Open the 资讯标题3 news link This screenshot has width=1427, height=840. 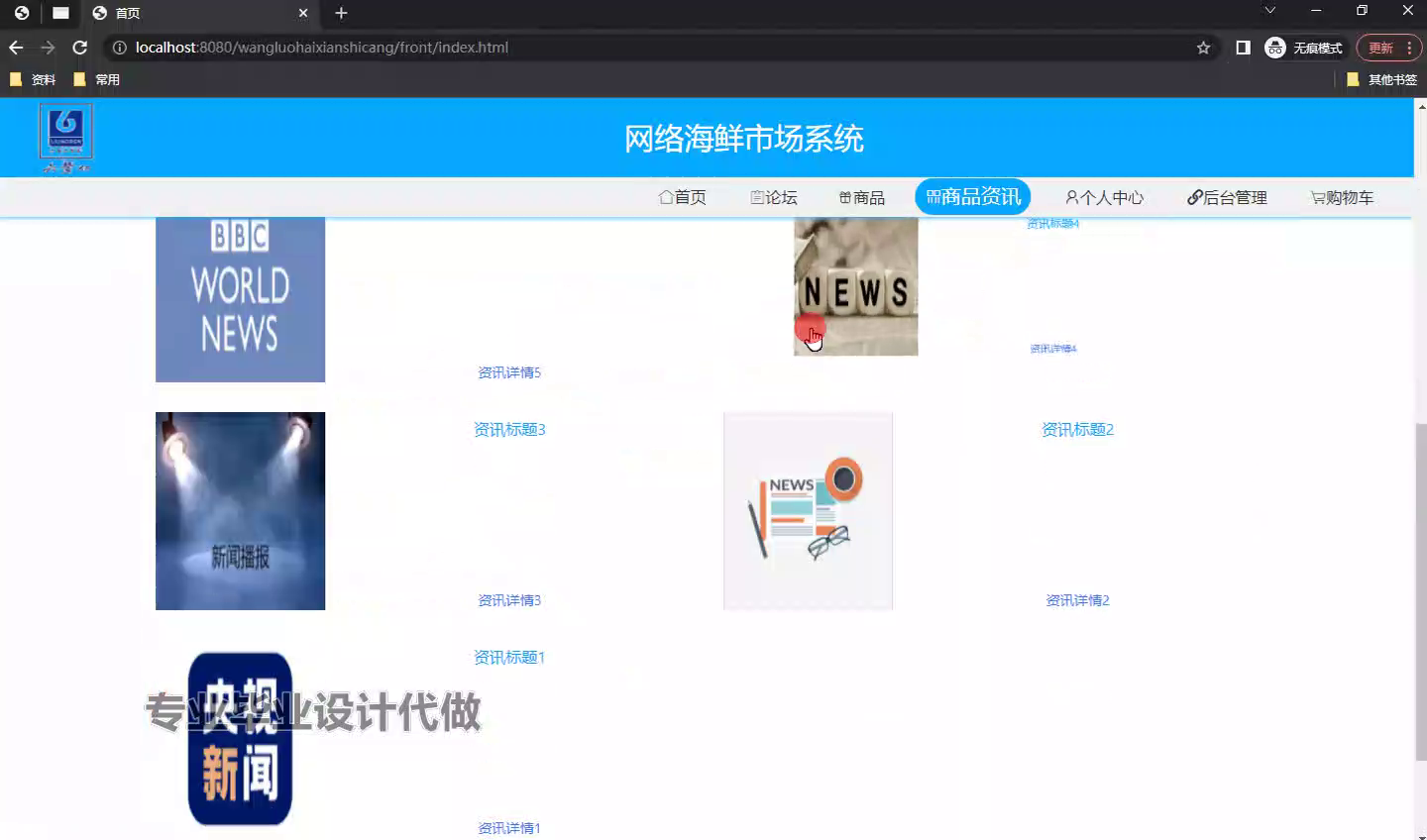click(509, 429)
